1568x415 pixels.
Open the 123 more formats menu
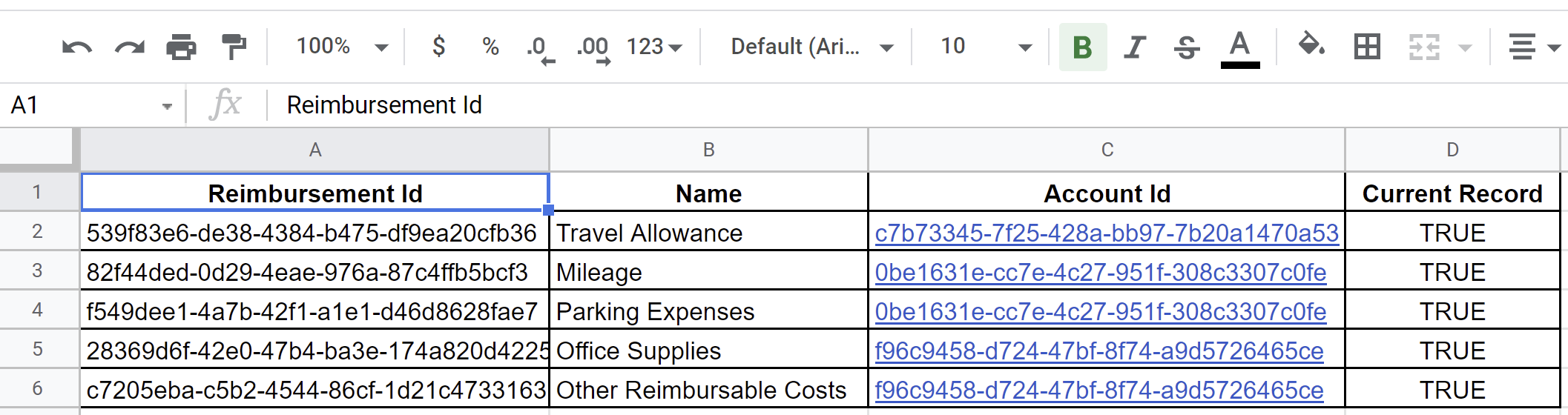tap(654, 47)
